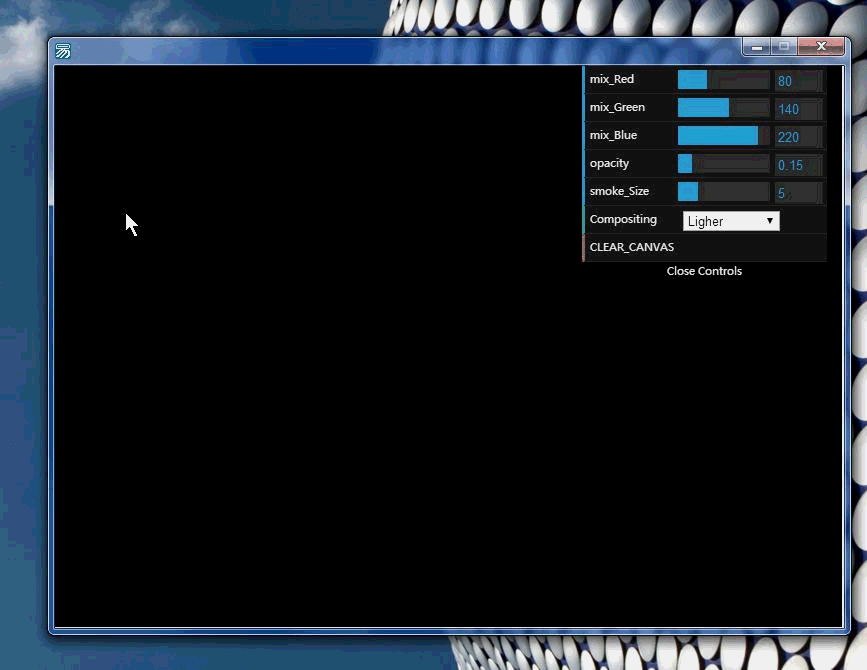
Task: Minimize the application window
Action: pos(756,47)
